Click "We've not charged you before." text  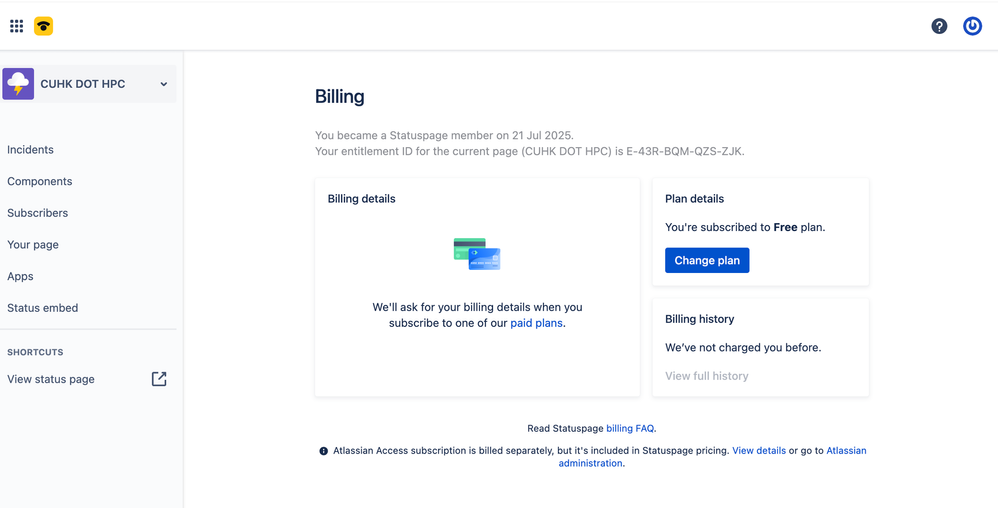[743, 348]
